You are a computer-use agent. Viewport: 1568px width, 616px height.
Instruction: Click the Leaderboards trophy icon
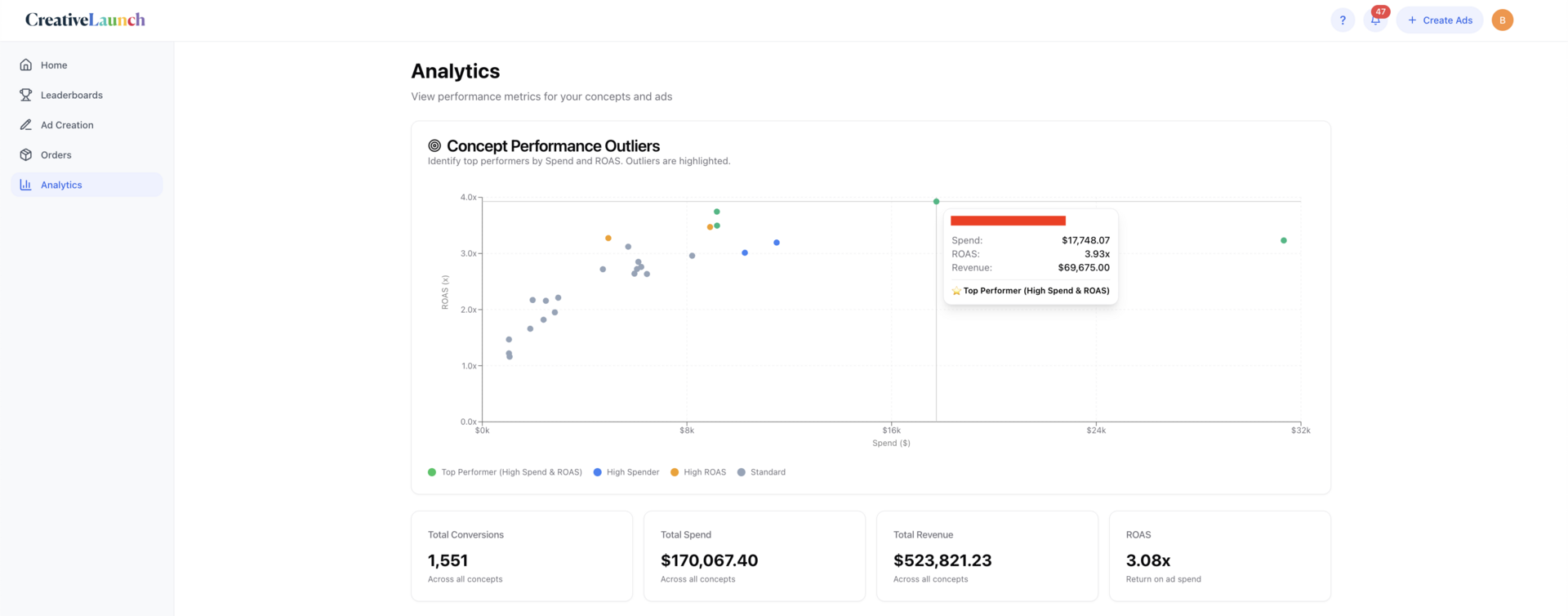coord(26,95)
